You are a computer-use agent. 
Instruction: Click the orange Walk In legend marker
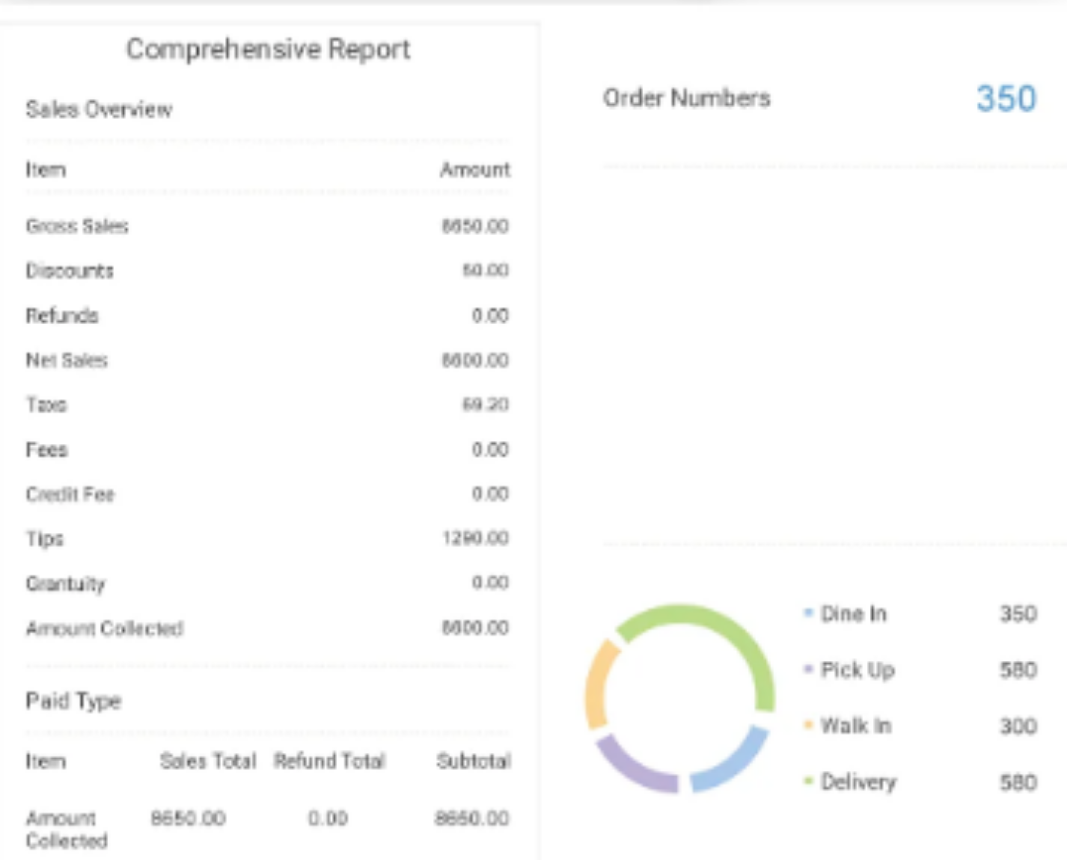pyautogui.click(x=808, y=725)
